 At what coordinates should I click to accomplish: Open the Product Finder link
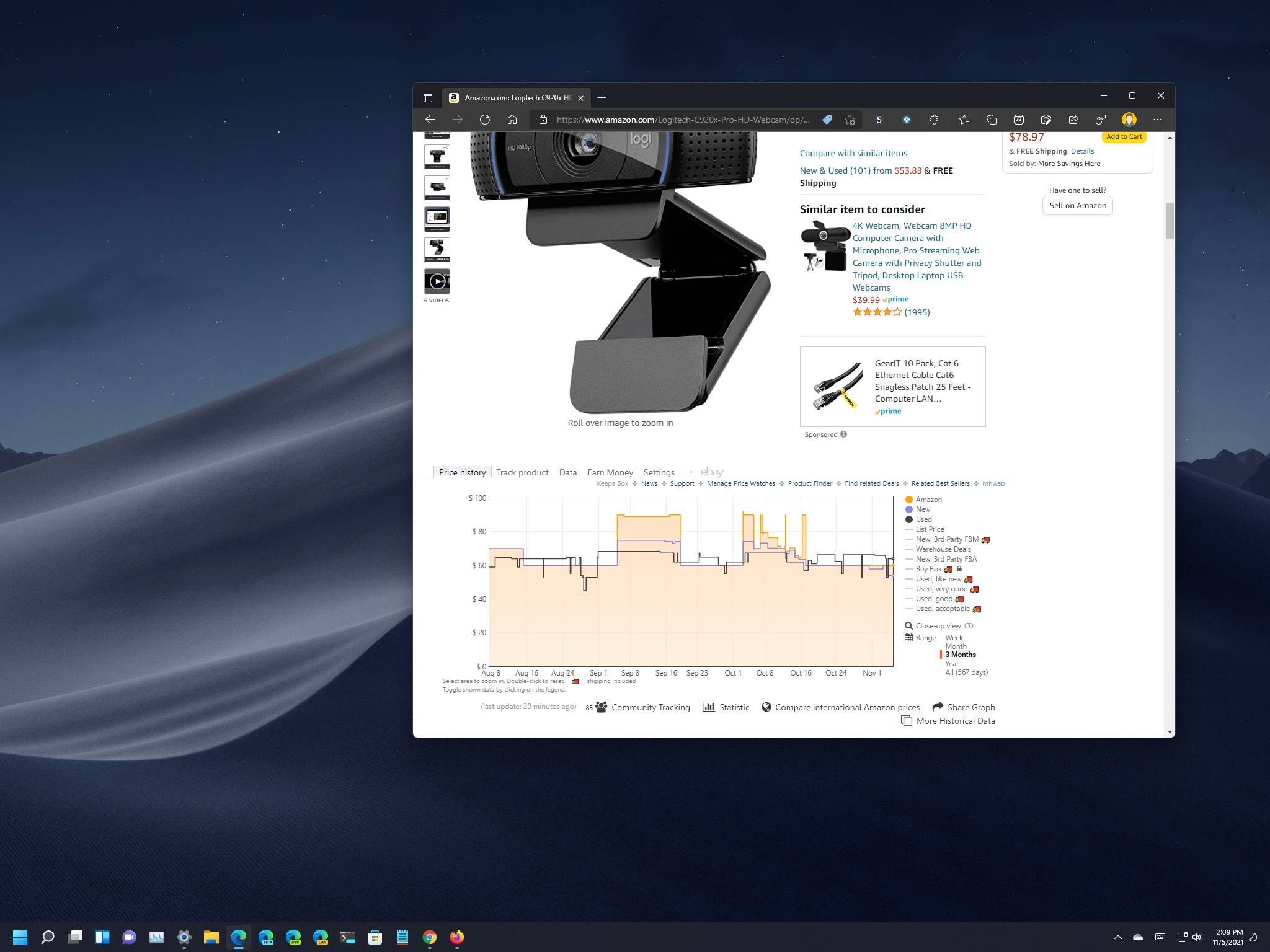click(810, 483)
